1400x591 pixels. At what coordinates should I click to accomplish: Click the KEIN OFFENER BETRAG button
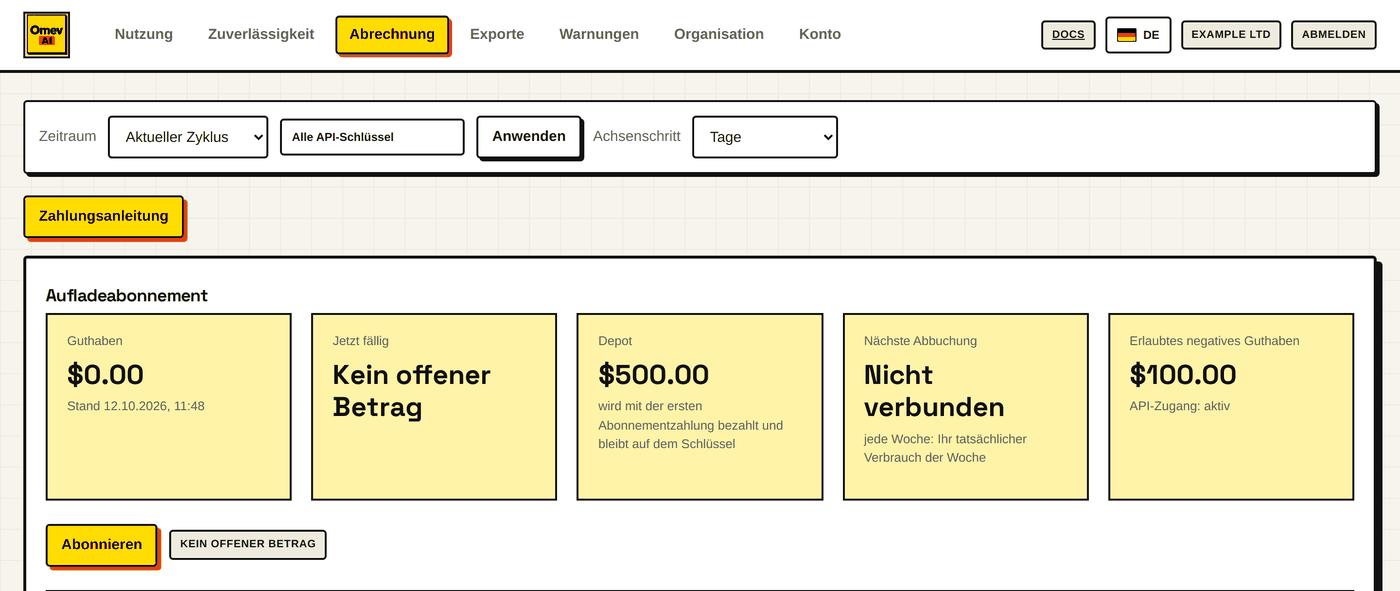[x=248, y=544]
